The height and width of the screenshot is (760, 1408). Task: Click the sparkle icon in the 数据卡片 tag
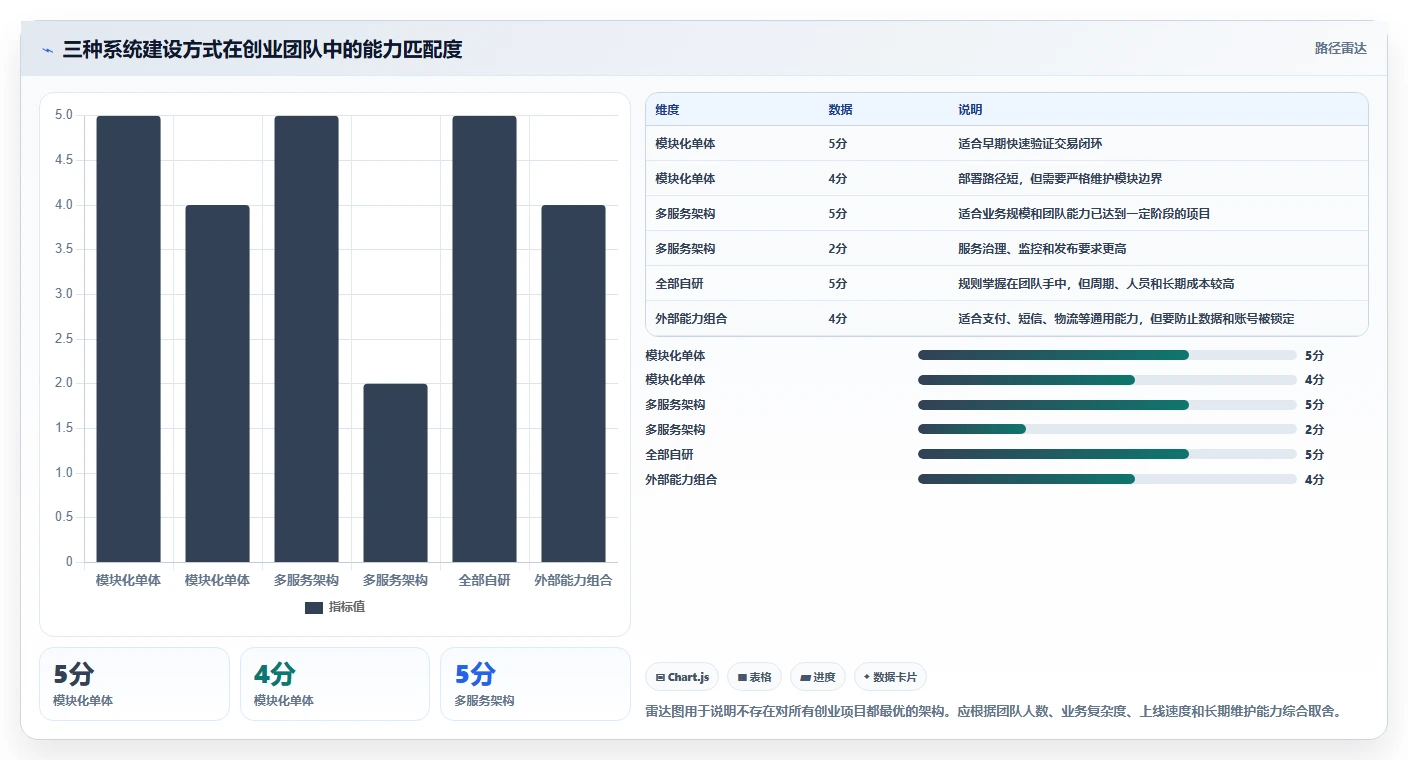tap(866, 677)
